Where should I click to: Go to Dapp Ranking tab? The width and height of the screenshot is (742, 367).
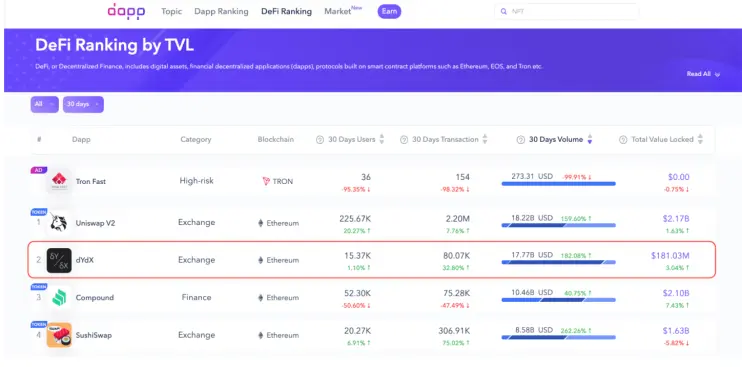221,11
